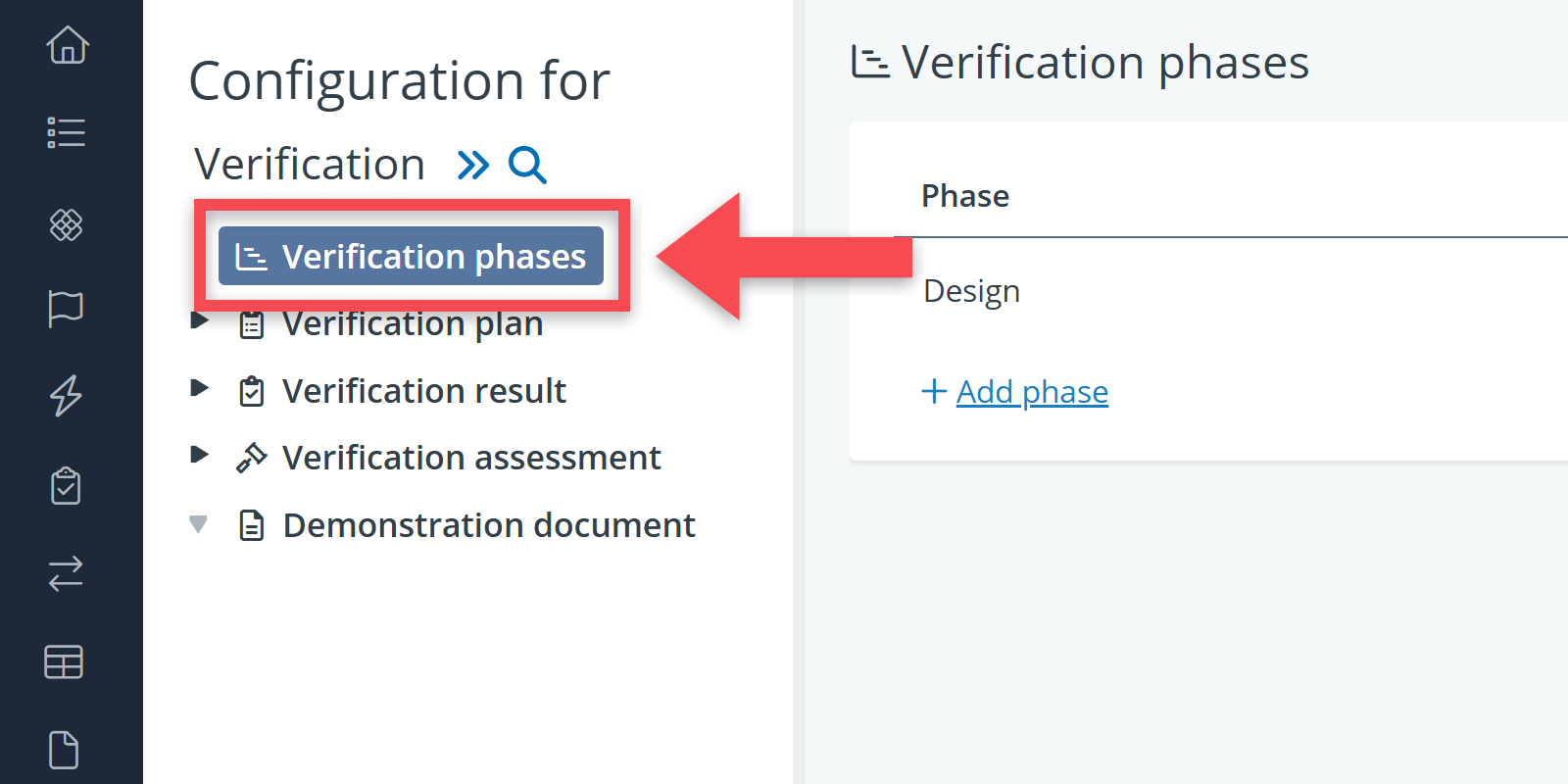Screen dimensions: 1568x784
Task: Select Verification phases in the tree
Action: (x=411, y=257)
